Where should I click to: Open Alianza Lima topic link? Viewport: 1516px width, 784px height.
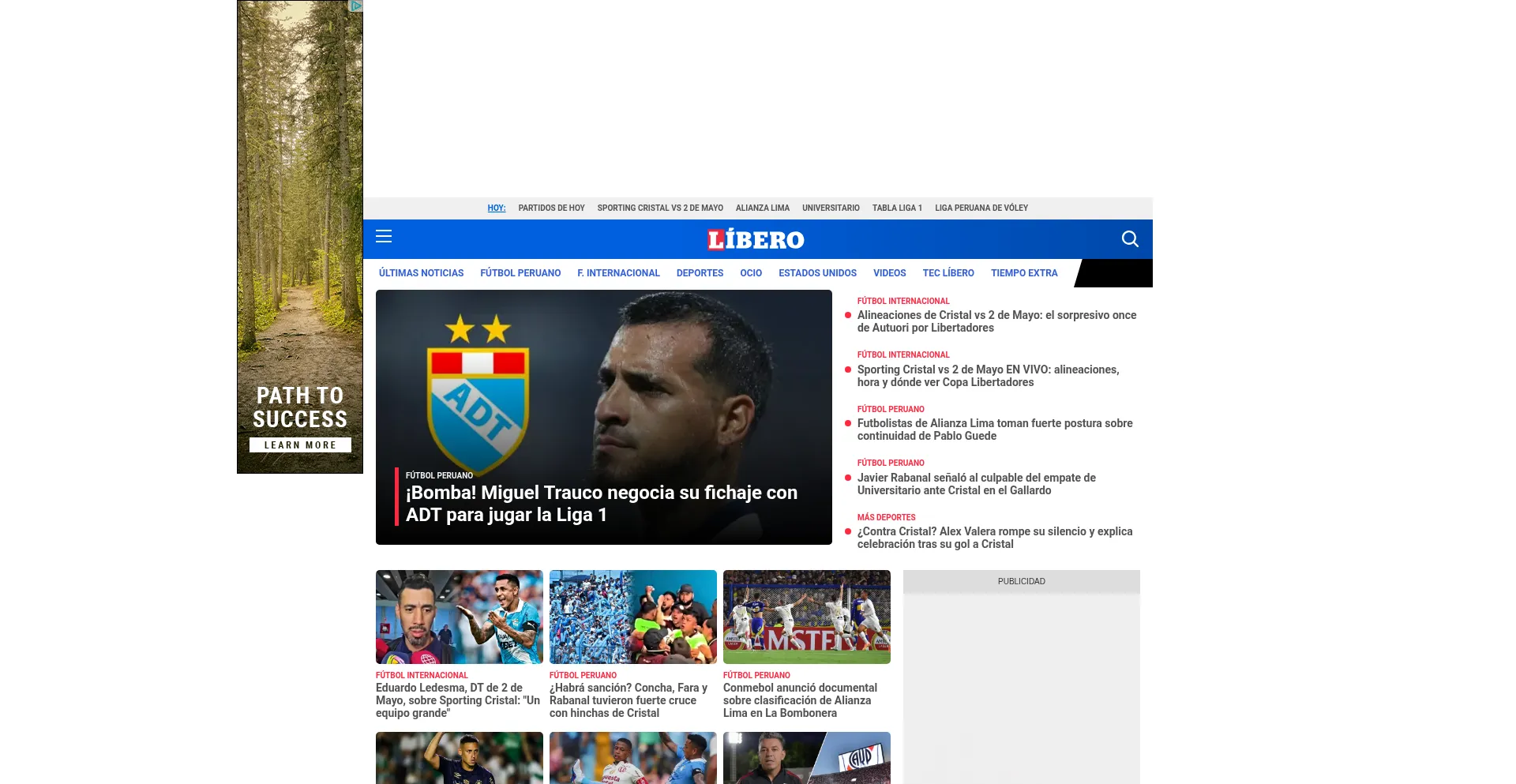[763, 208]
